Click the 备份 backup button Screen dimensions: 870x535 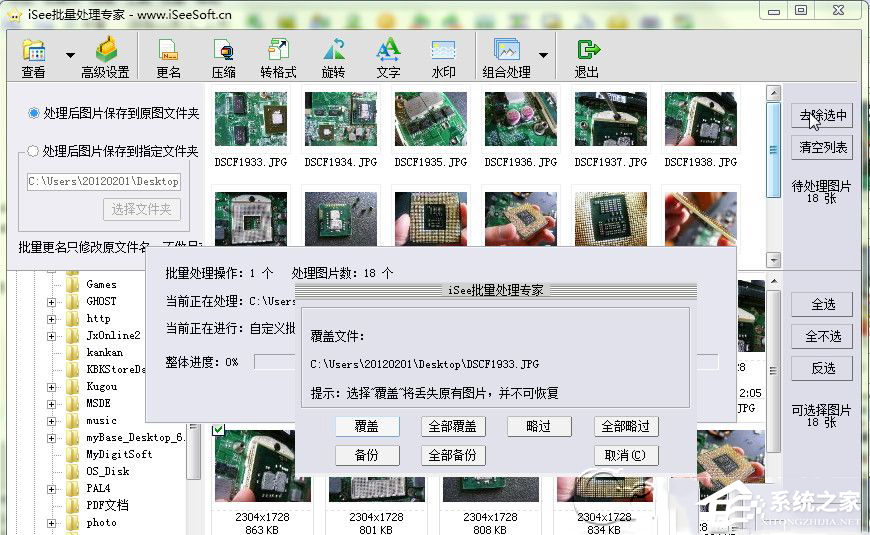click(x=367, y=455)
